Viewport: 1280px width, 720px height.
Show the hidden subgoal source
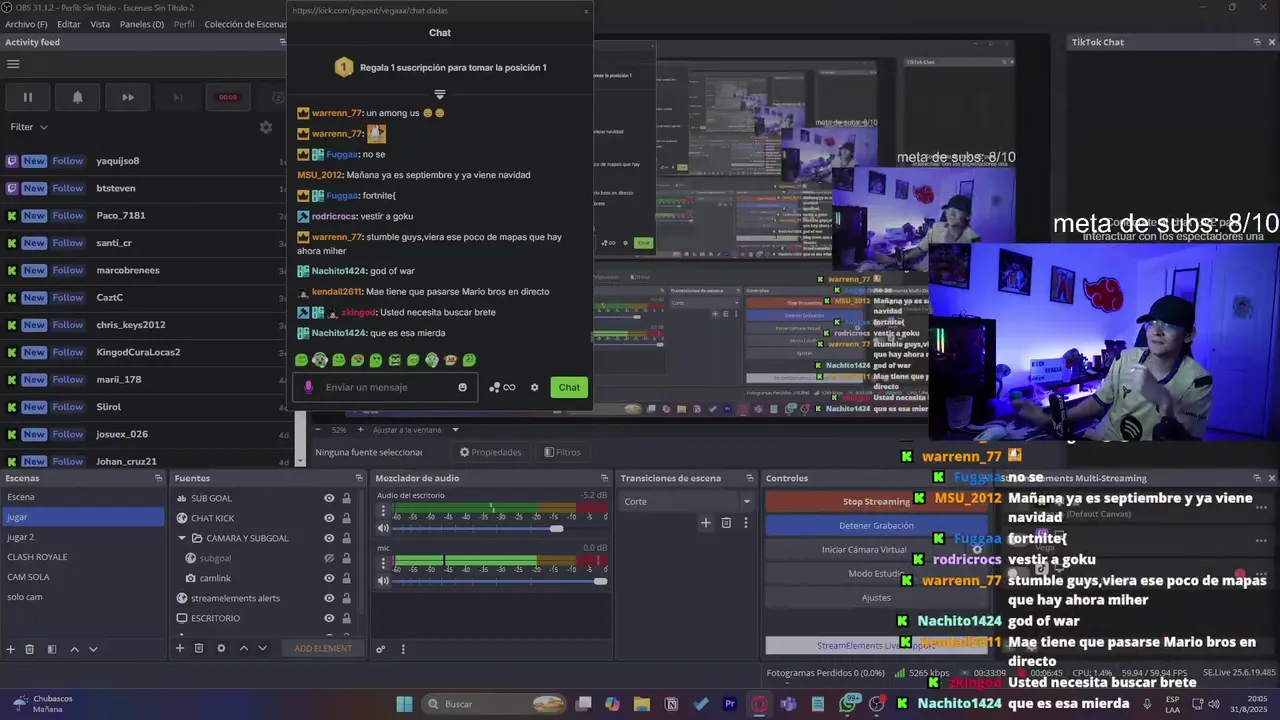point(329,558)
